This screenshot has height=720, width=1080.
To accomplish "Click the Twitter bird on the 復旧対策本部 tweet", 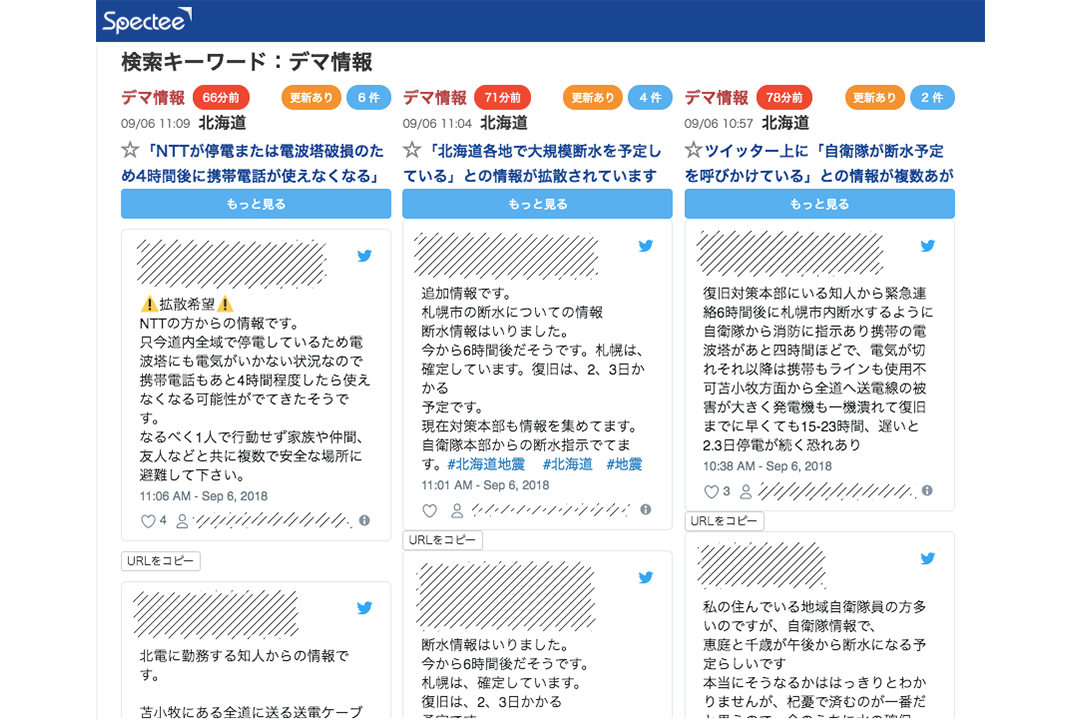I will pos(927,245).
